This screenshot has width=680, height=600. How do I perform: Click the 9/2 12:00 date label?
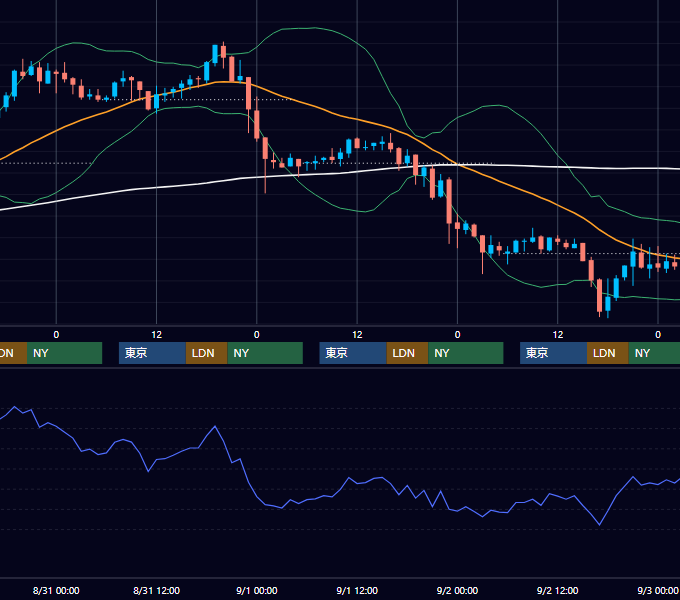557,590
